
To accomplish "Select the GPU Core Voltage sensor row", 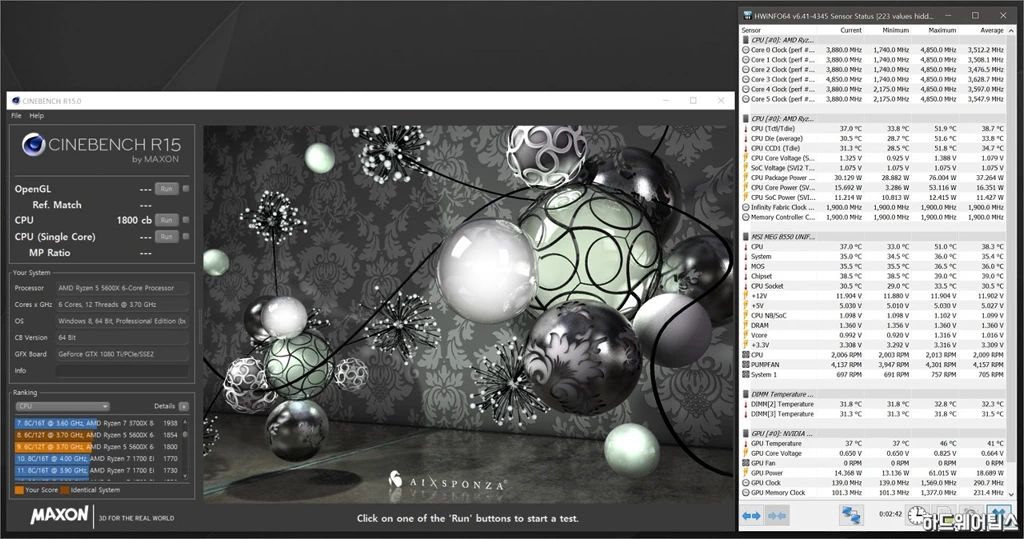I will (x=873, y=453).
